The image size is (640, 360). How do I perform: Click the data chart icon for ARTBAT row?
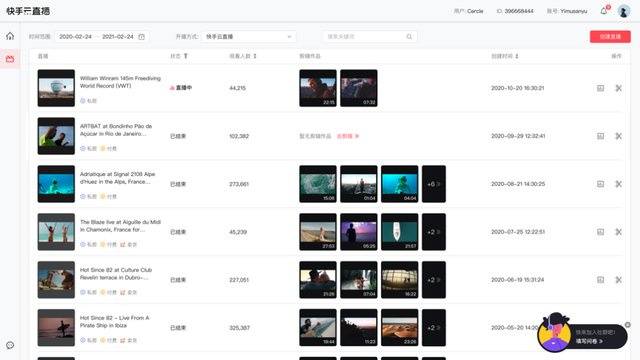[x=600, y=136]
